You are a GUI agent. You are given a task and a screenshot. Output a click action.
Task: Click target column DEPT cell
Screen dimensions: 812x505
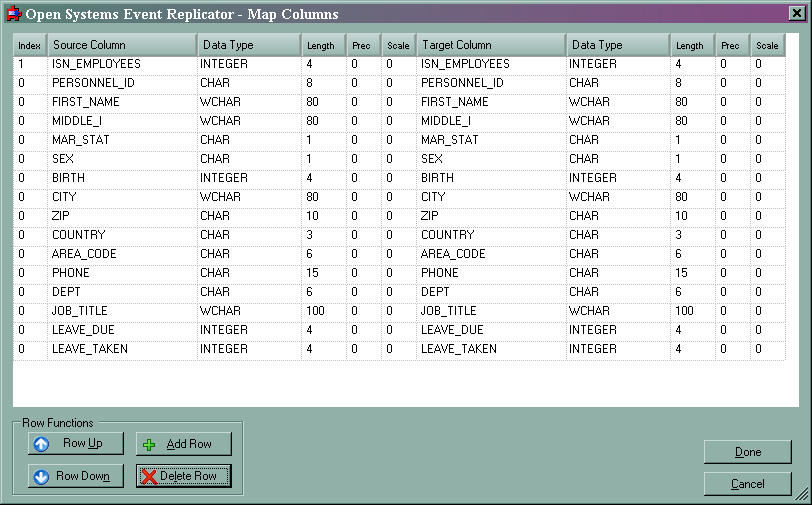coord(491,292)
